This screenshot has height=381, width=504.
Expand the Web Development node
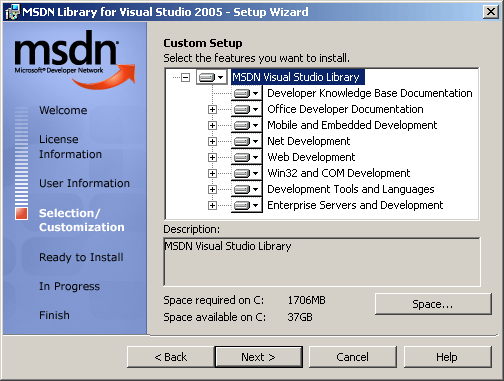coord(212,157)
